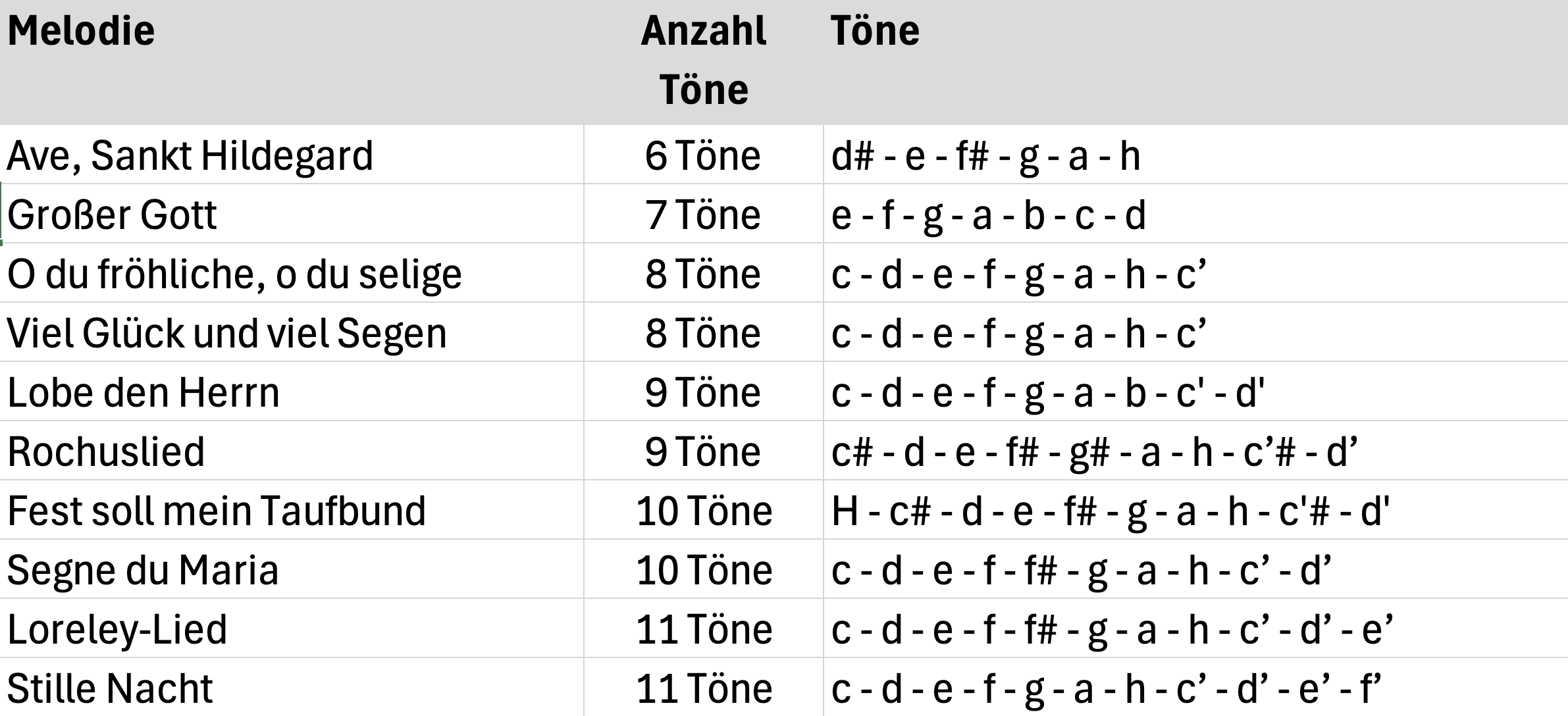This screenshot has width=1568, height=716.
Task: Select tones cell beginning with H - c#
Action: click(1195, 510)
